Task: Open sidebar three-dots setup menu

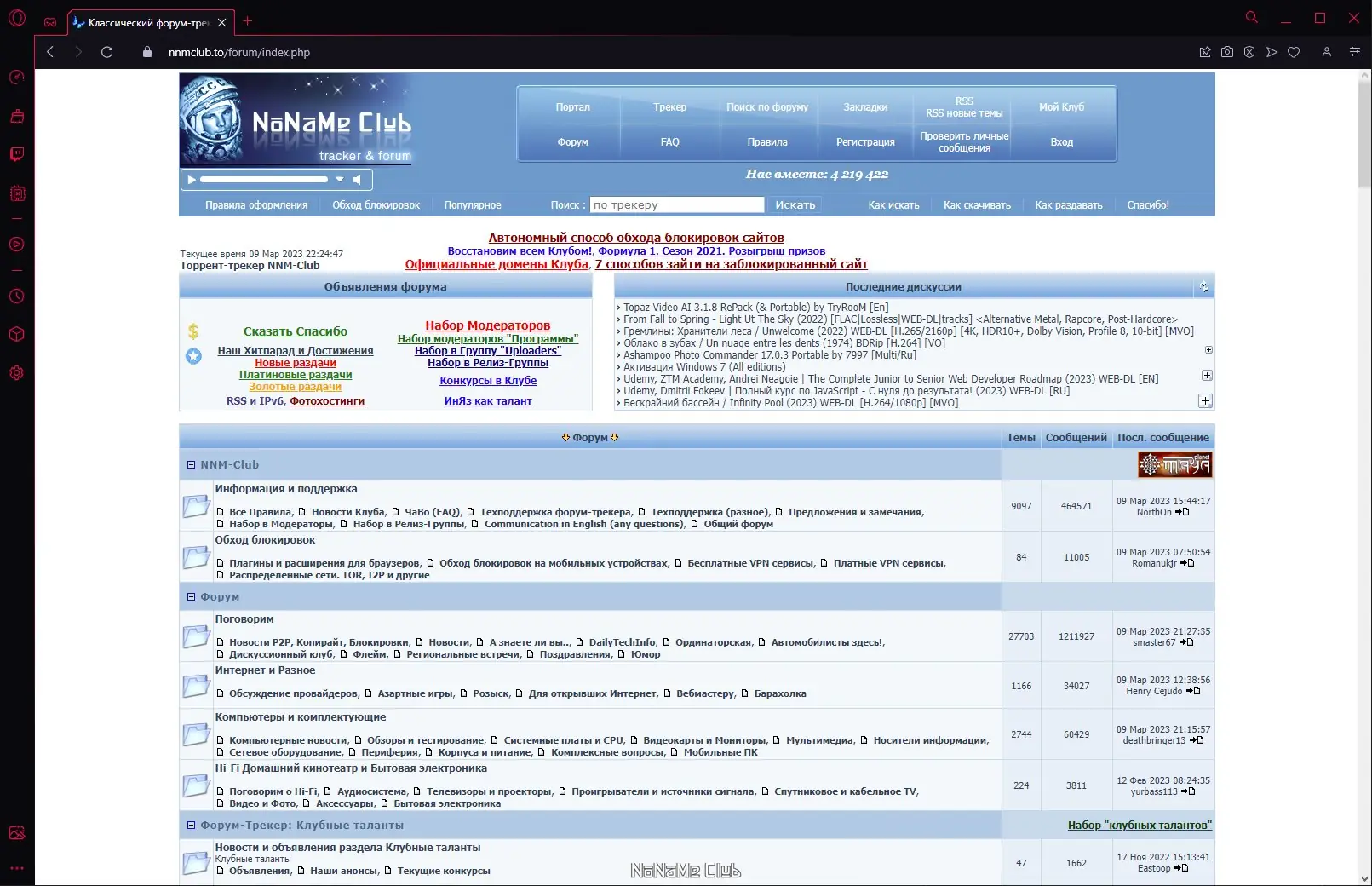Action: (17, 868)
